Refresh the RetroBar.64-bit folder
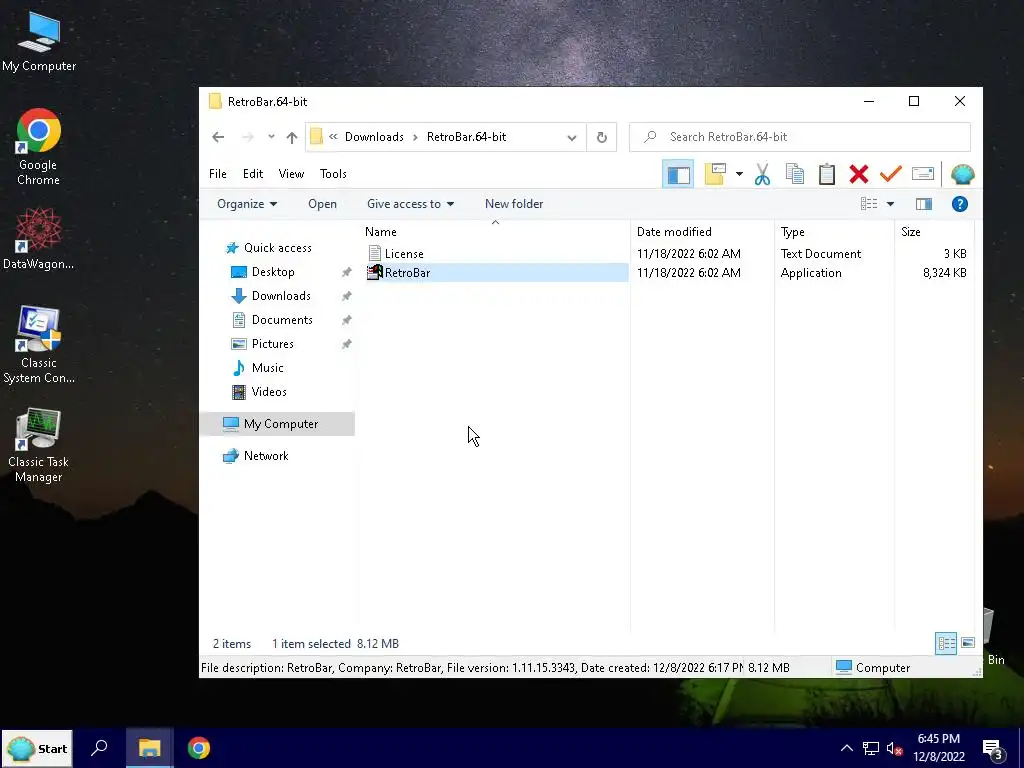 (601, 137)
